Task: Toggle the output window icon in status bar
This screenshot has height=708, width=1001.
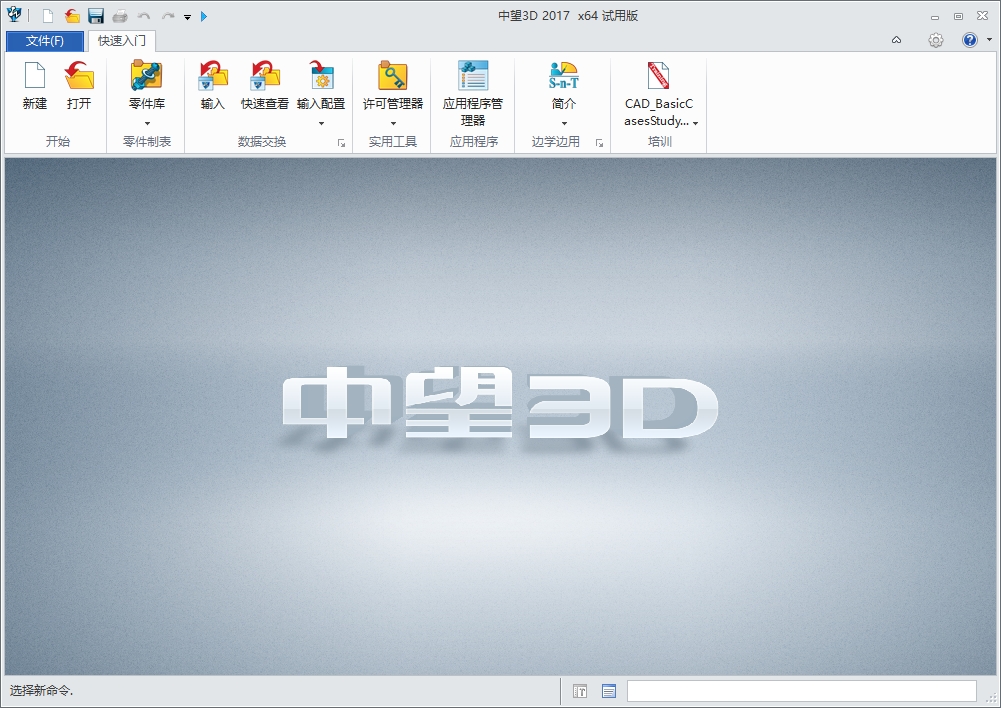Action: click(x=608, y=690)
